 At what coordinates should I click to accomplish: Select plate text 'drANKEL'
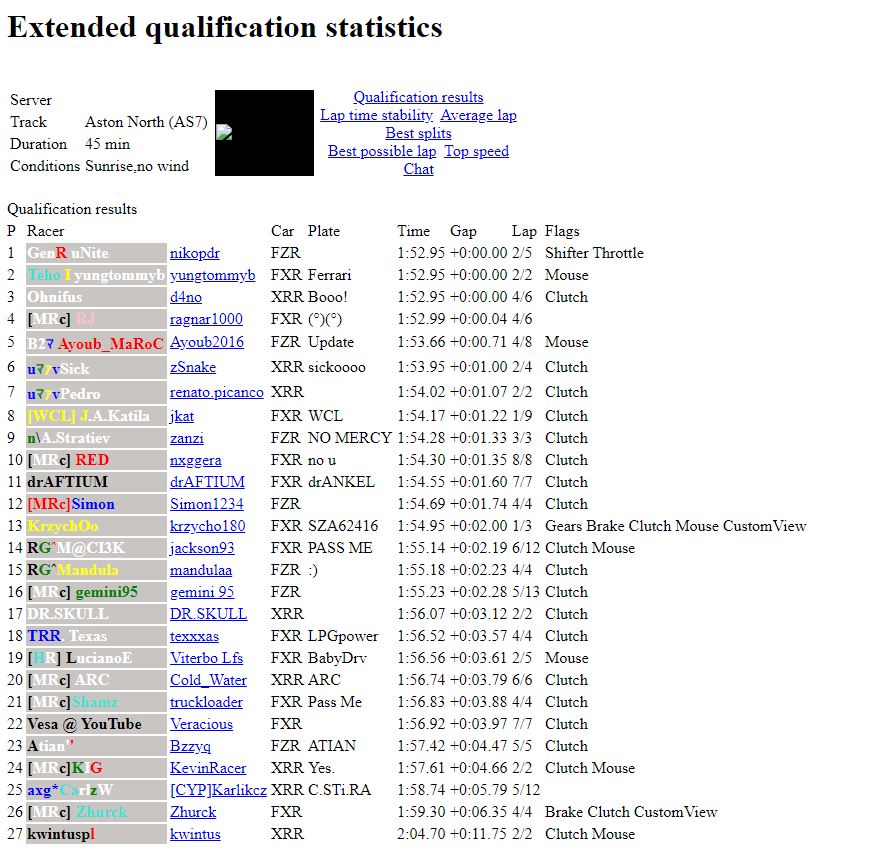pos(341,482)
